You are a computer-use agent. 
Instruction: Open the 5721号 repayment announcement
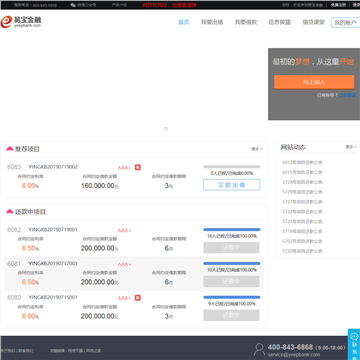point(302,221)
